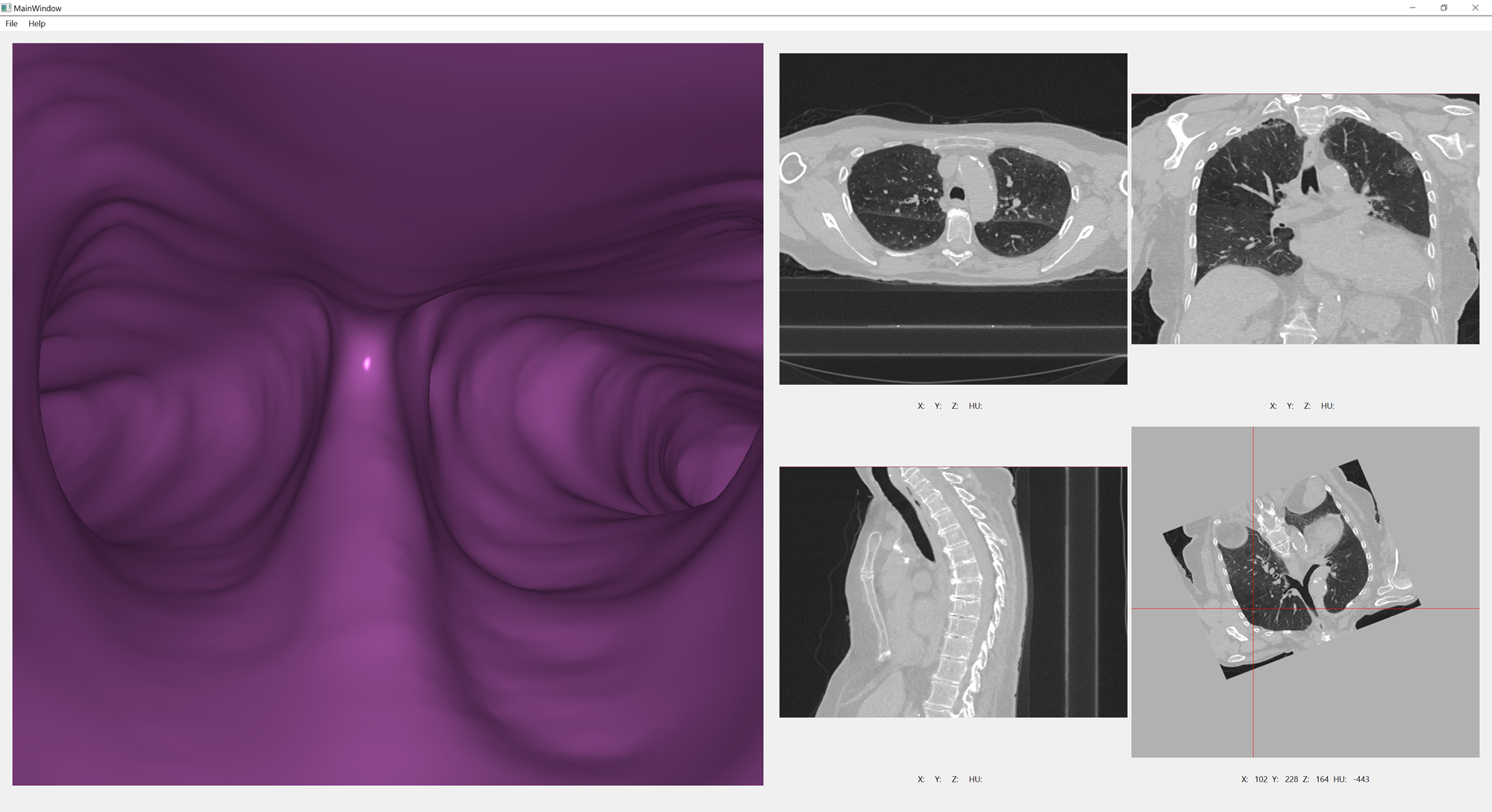Click the coordinates label under the sagittal view

point(950,779)
